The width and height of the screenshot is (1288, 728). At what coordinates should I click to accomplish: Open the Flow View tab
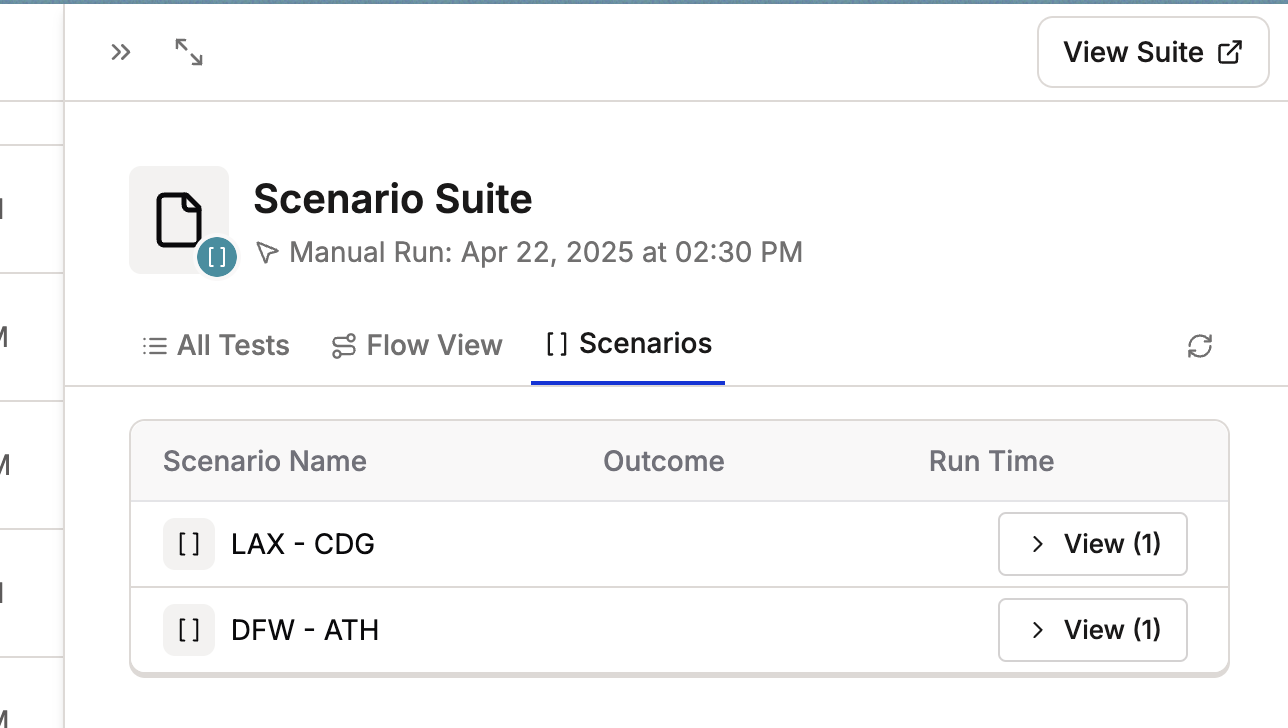click(x=417, y=346)
